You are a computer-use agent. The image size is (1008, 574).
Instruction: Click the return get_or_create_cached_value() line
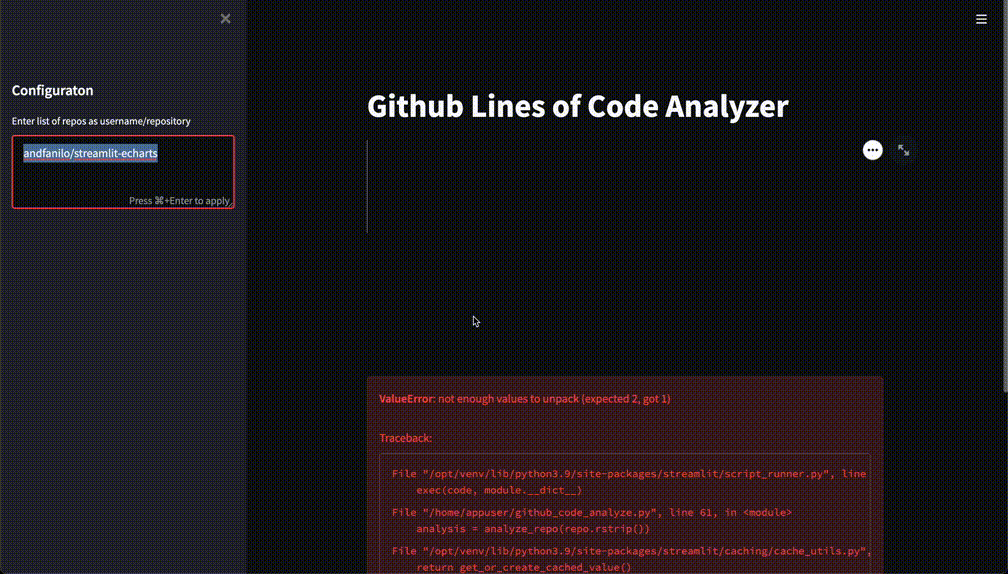tap(524, 568)
